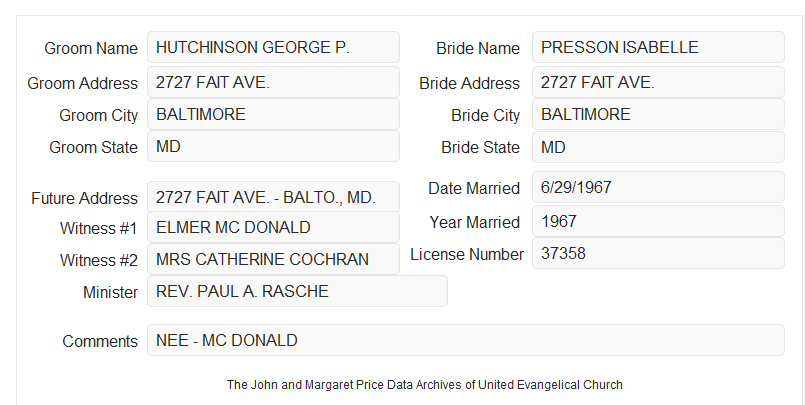
Task: Click the Groom Name field
Action: coord(273,47)
